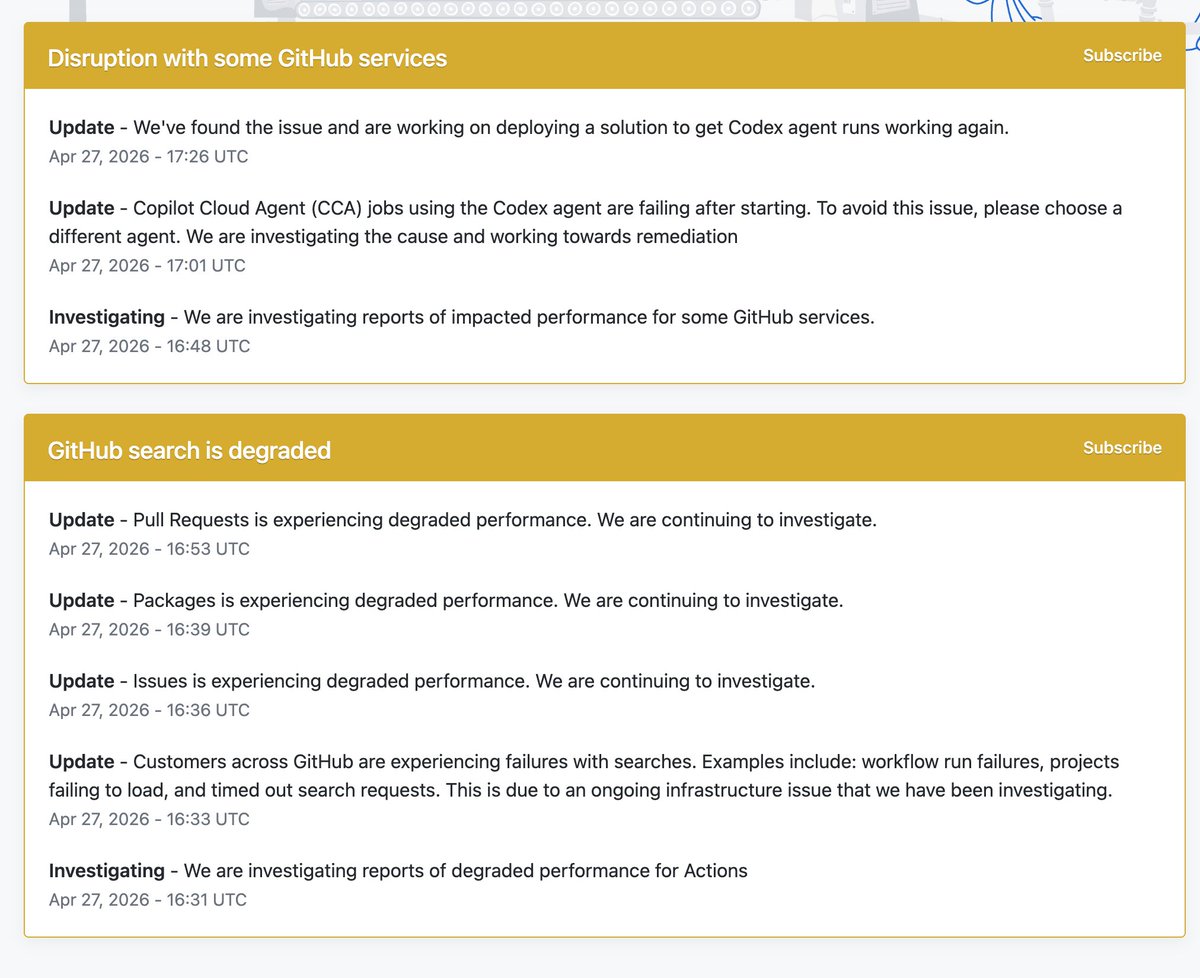
Task: Subscribe to GitHub search is degraded incident
Action: click(1122, 447)
